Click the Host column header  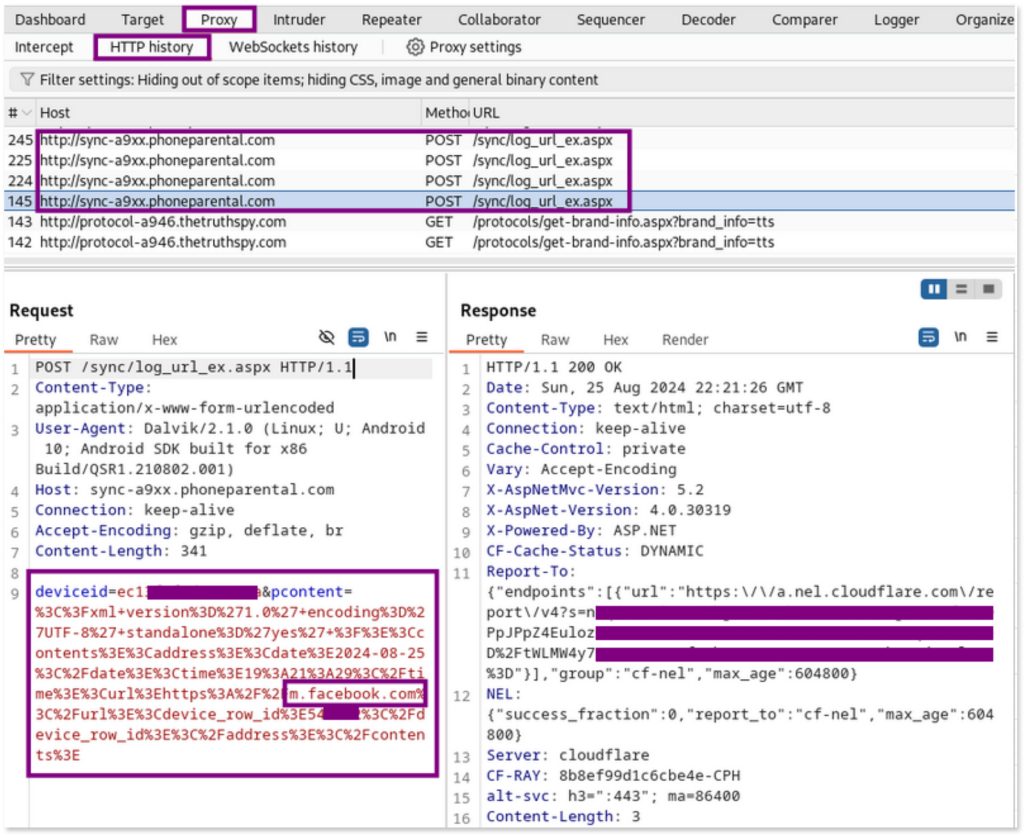click(55, 113)
